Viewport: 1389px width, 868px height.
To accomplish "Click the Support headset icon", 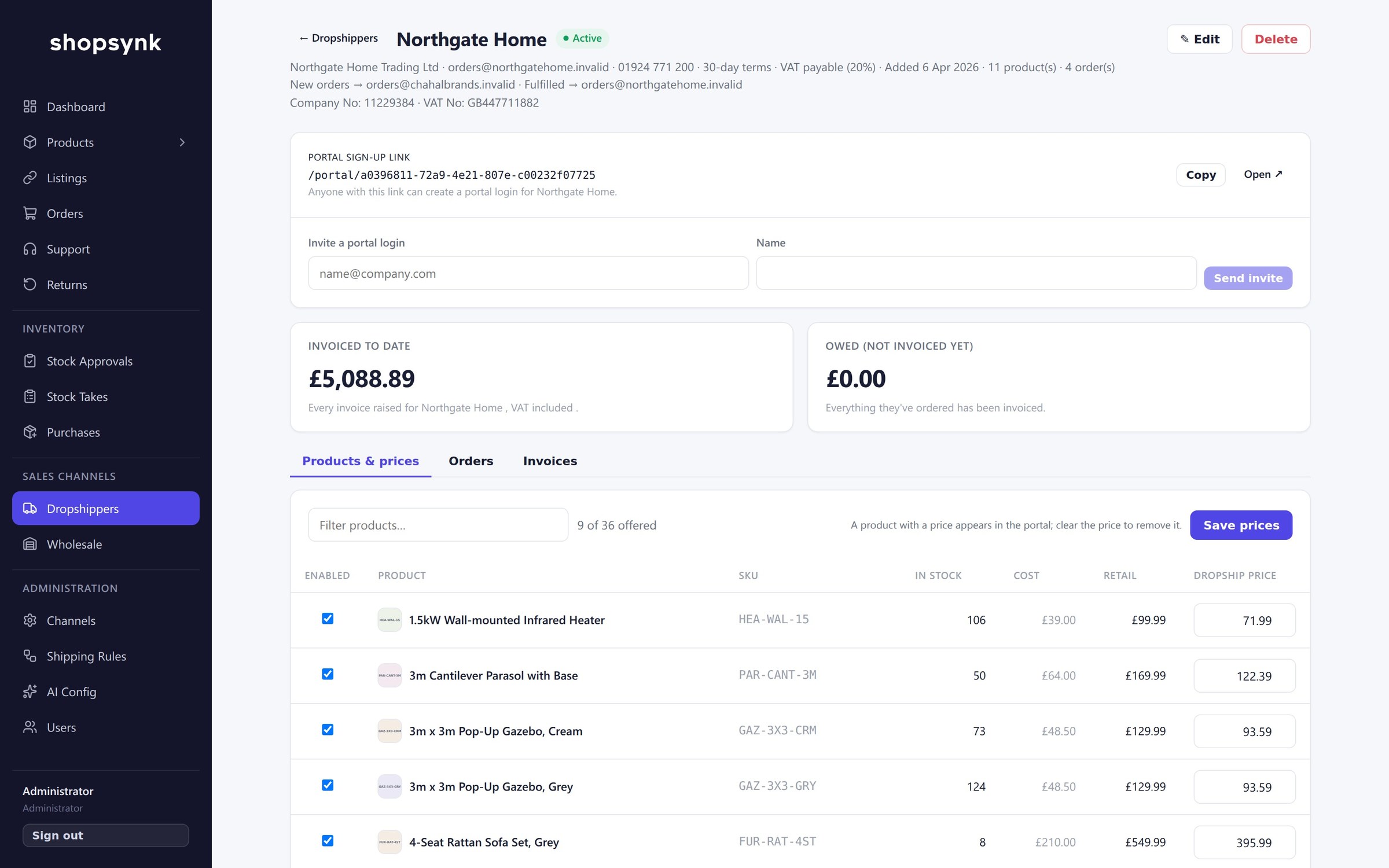I will pyautogui.click(x=30, y=249).
